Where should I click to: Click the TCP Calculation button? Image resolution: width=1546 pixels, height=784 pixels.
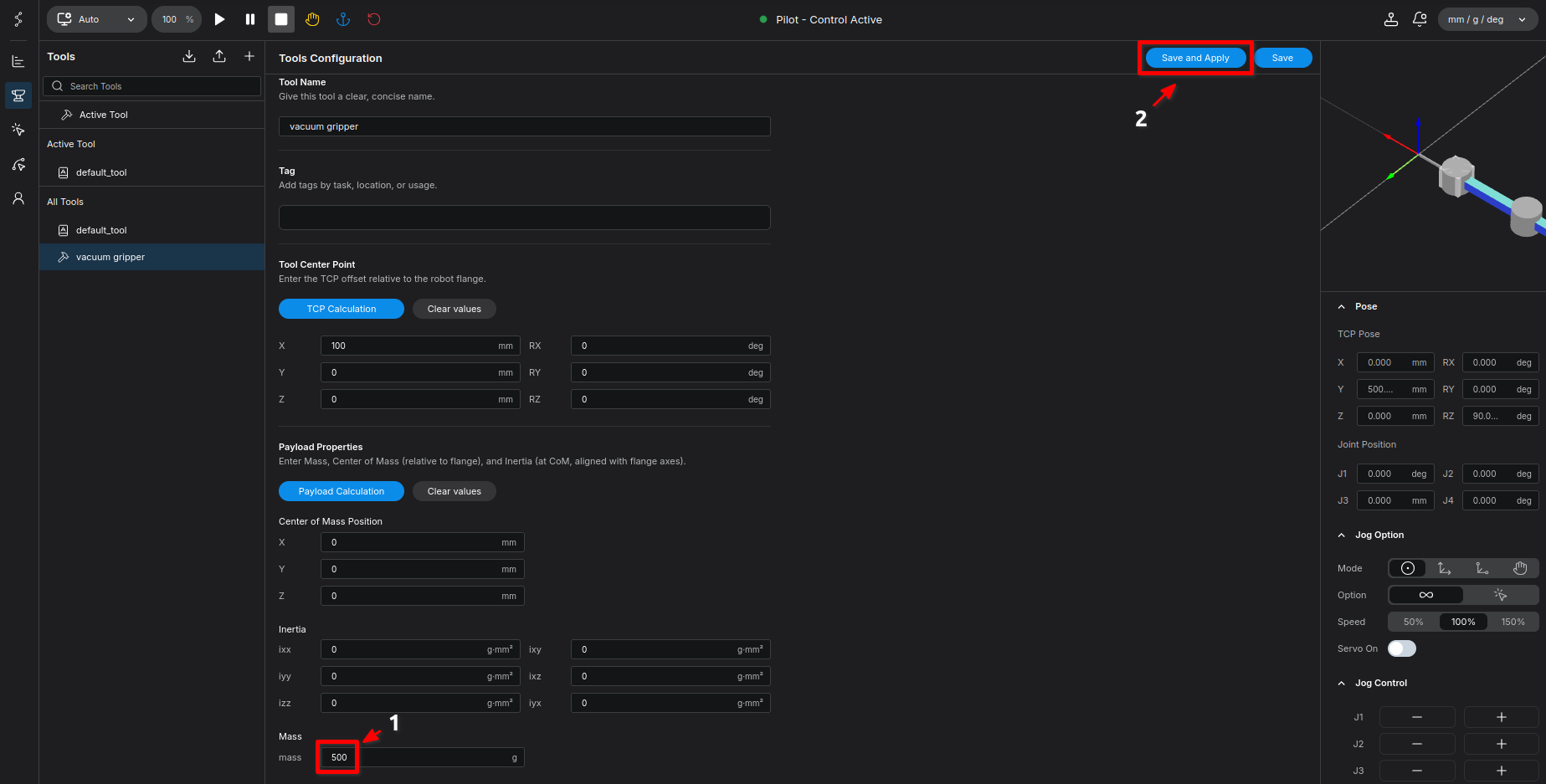(341, 309)
